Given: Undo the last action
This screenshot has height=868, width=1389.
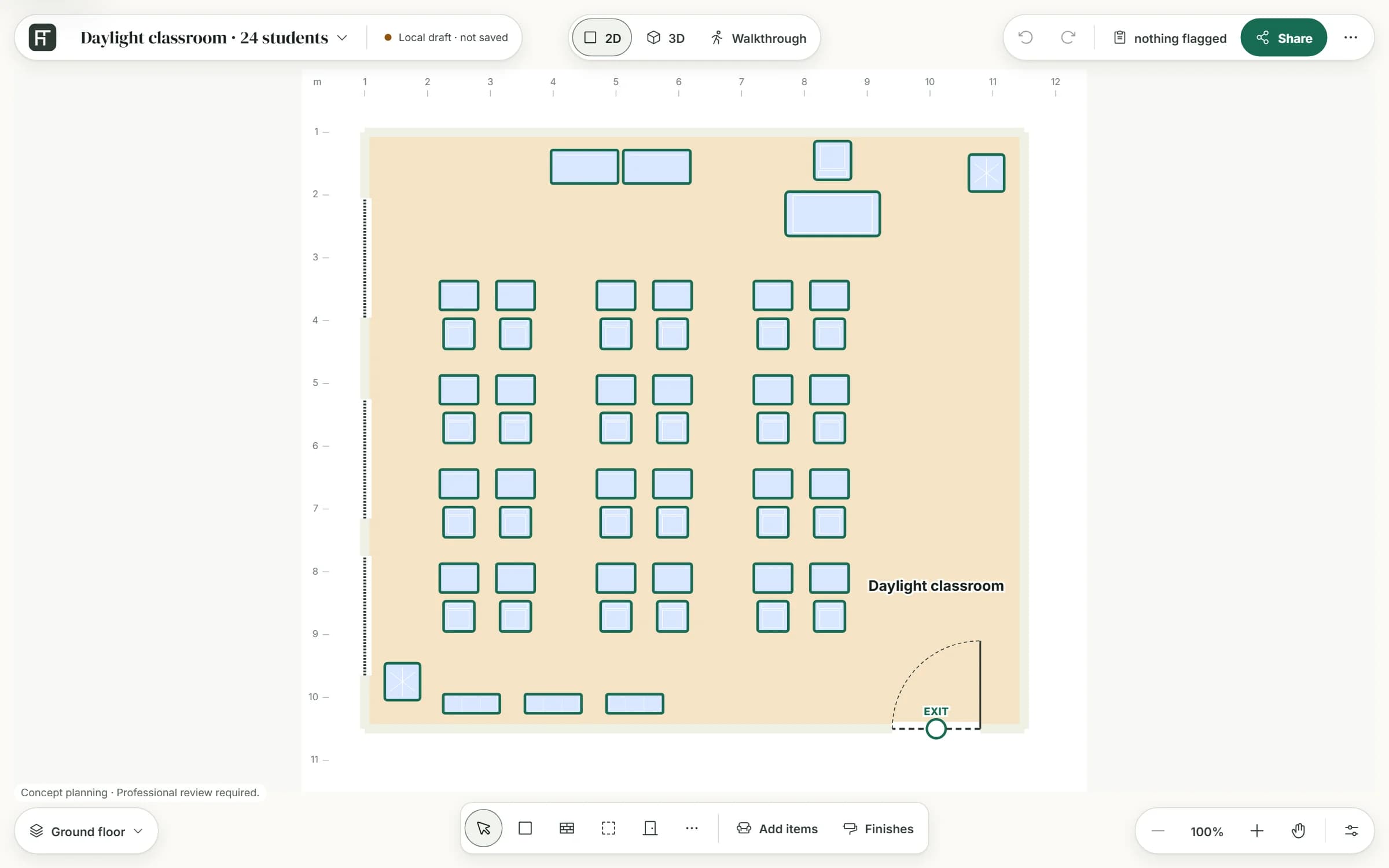Looking at the screenshot, I should tap(1026, 38).
